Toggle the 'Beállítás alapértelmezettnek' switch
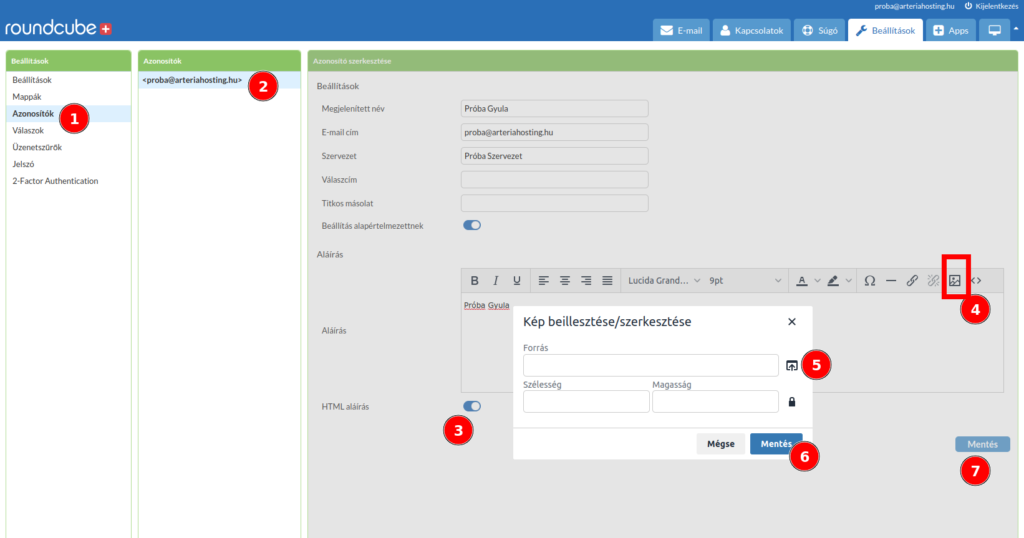Image resolution: width=1024 pixels, height=538 pixels. [x=472, y=225]
